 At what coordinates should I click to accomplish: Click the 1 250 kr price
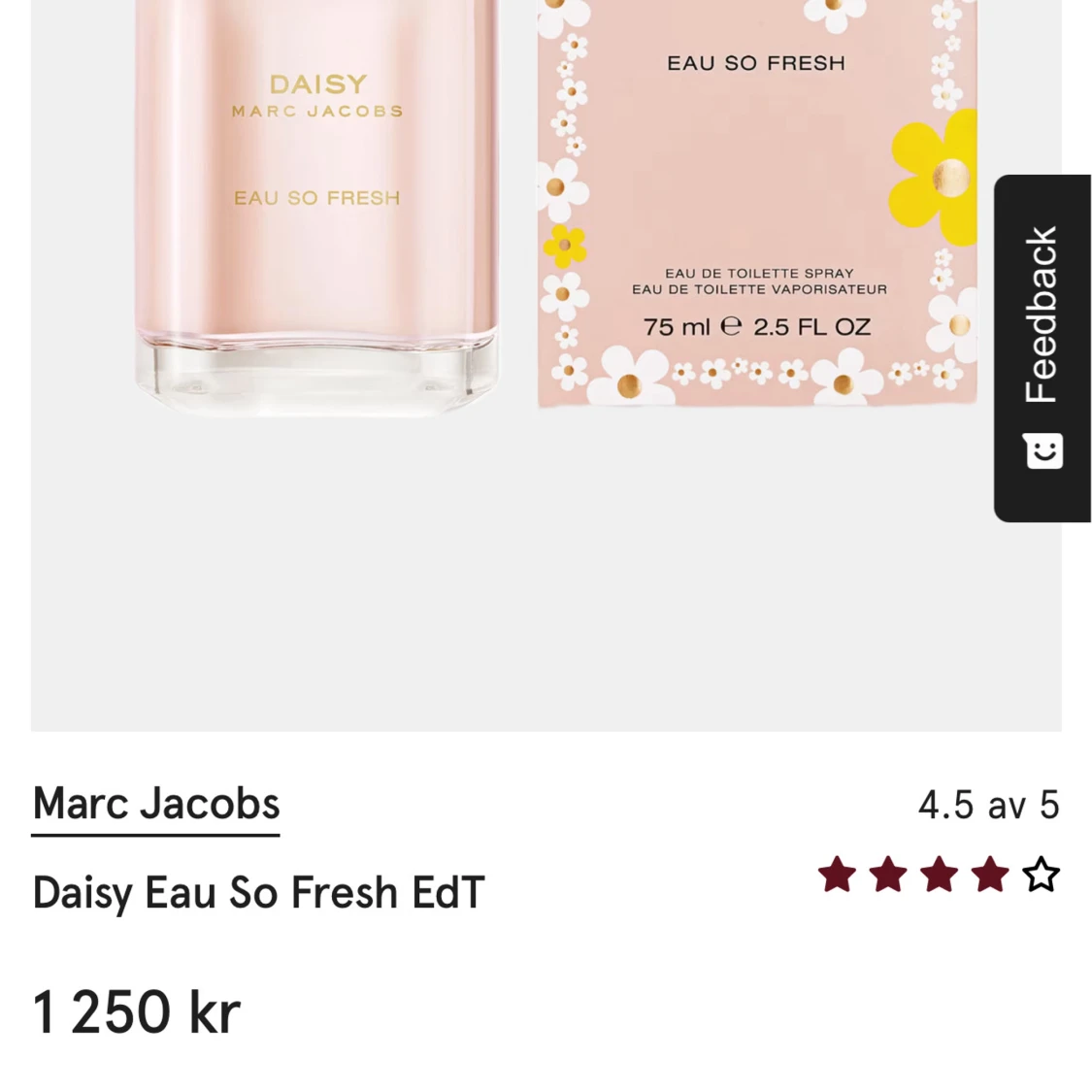coord(137,1011)
